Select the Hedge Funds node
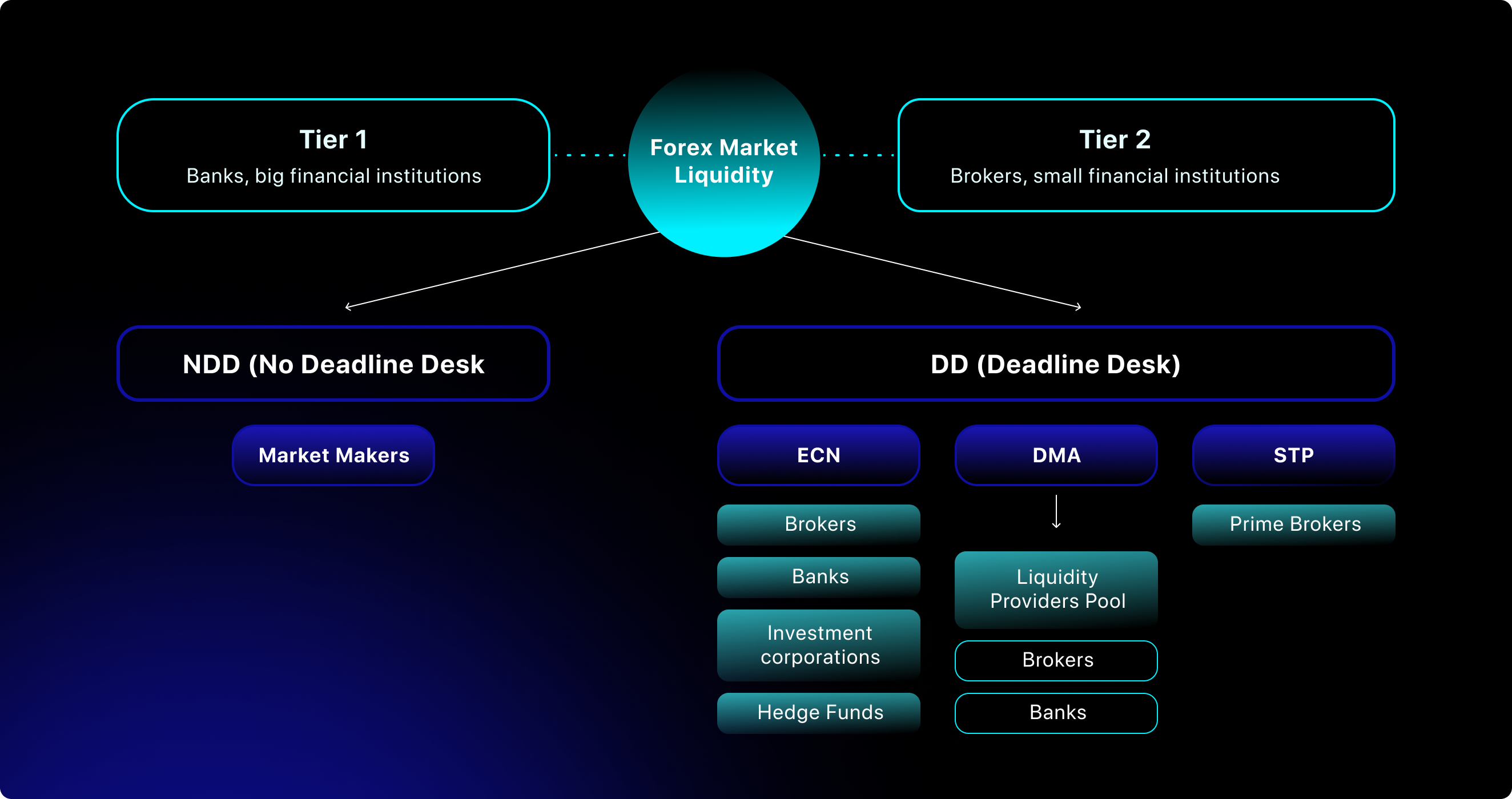This screenshot has width=1512, height=799. [818, 712]
